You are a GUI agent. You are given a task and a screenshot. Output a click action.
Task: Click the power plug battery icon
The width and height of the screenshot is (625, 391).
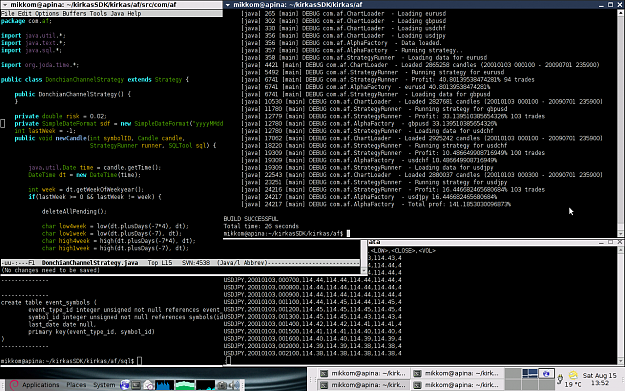(x=560, y=379)
